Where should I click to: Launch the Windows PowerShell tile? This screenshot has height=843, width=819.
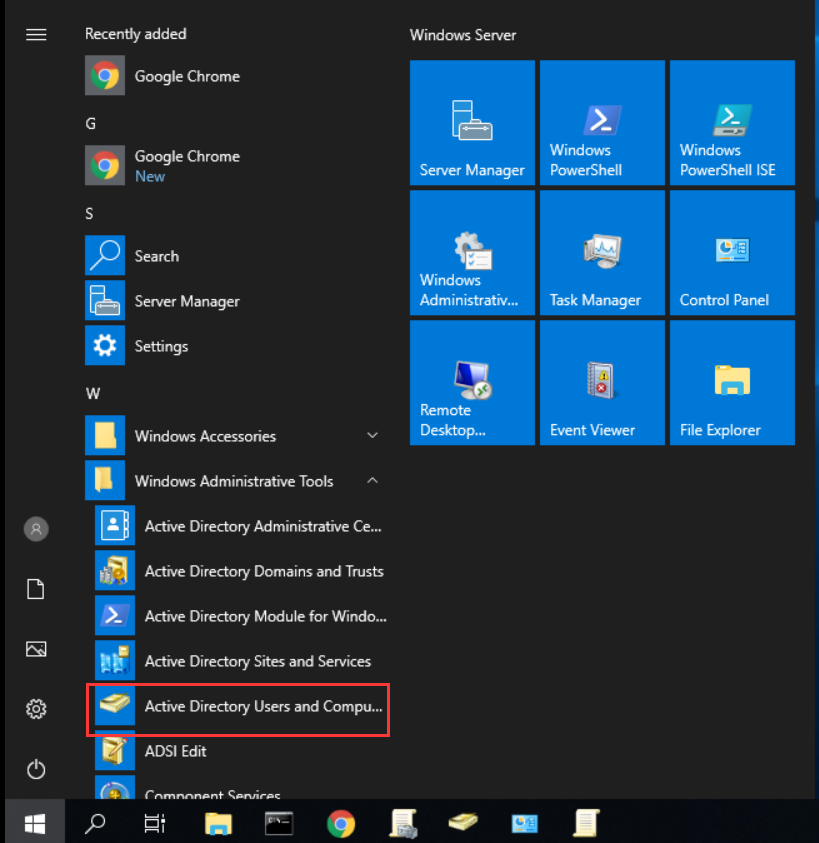click(602, 123)
